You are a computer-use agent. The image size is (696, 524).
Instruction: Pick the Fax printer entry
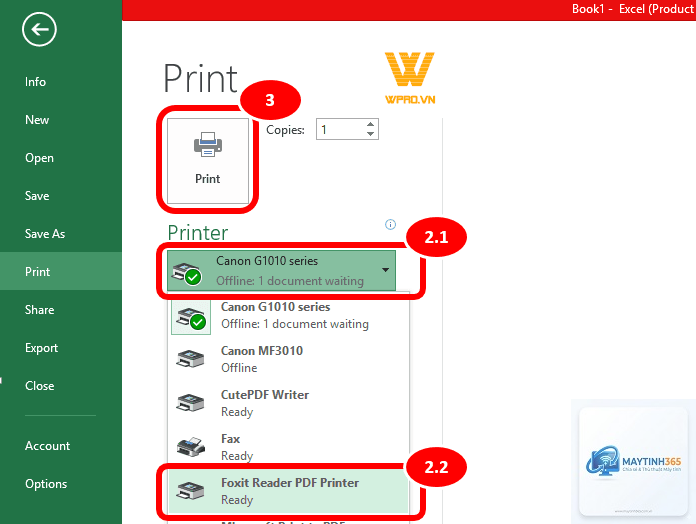tap(289, 447)
